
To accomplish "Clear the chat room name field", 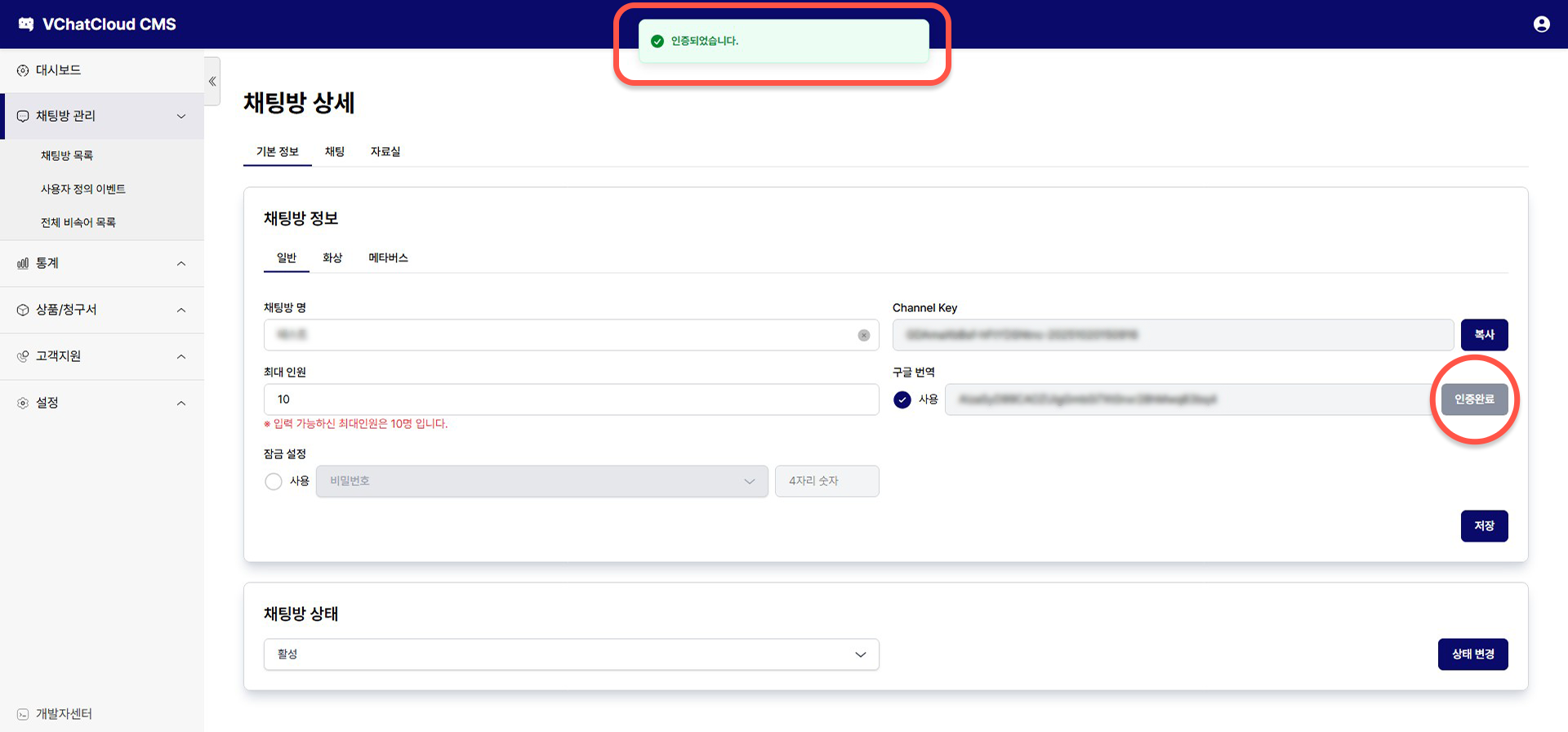I will pyautogui.click(x=863, y=335).
